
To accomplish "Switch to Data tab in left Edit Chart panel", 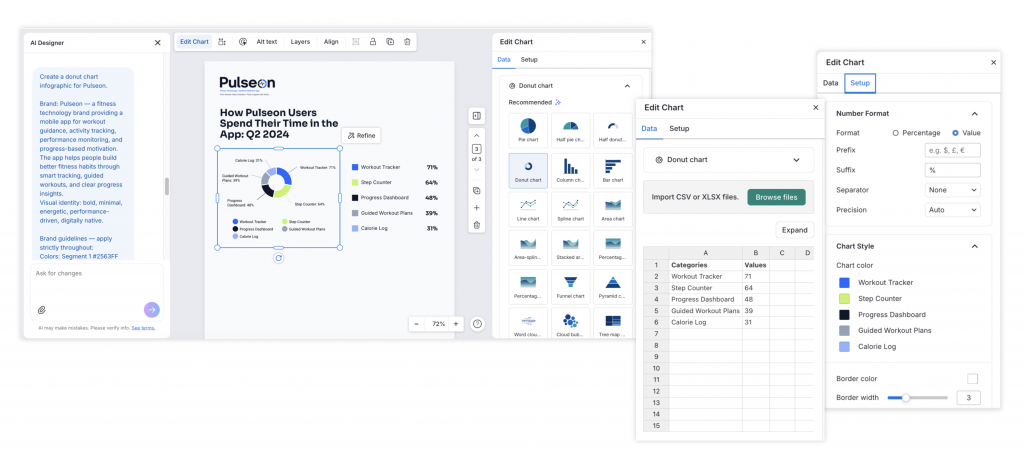I will pyautogui.click(x=504, y=59).
